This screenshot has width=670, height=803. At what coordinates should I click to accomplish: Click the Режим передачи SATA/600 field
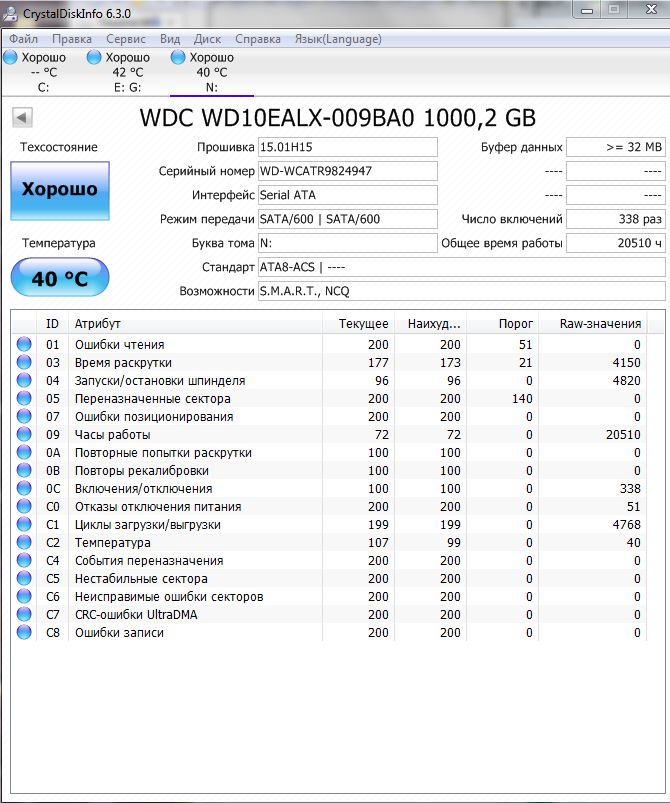(347, 219)
